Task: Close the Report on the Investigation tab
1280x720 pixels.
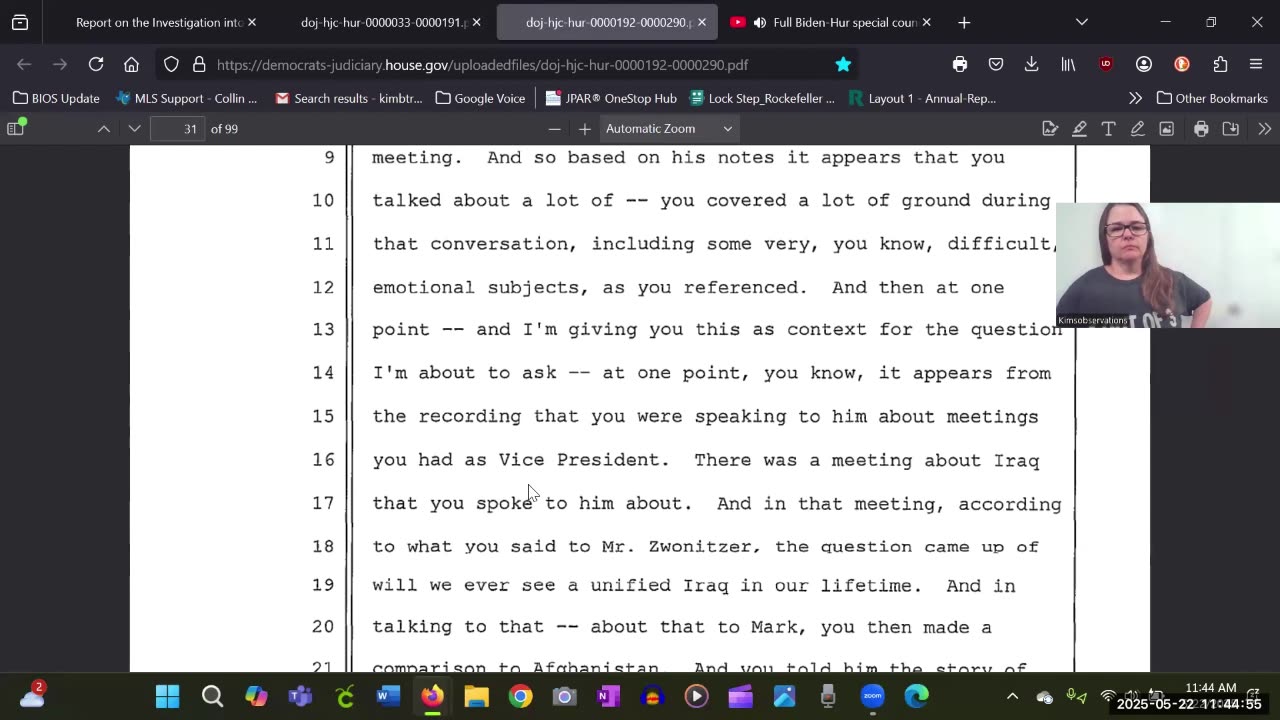Action: (252, 22)
